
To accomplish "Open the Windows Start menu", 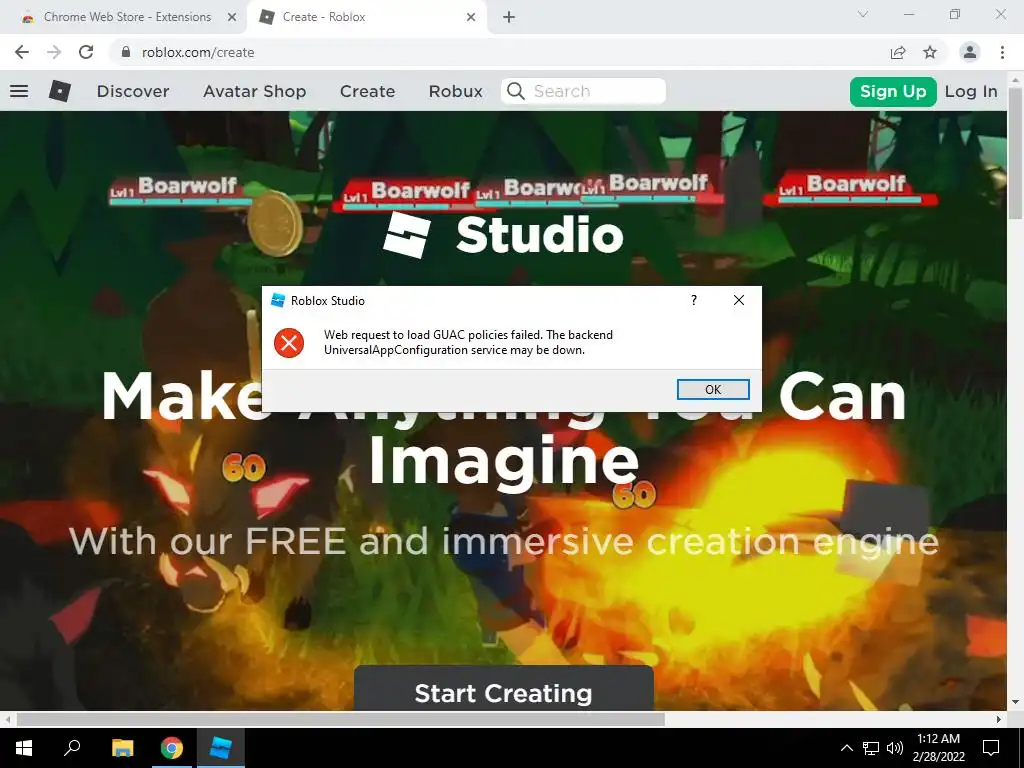I will click(x=24, y=748).
